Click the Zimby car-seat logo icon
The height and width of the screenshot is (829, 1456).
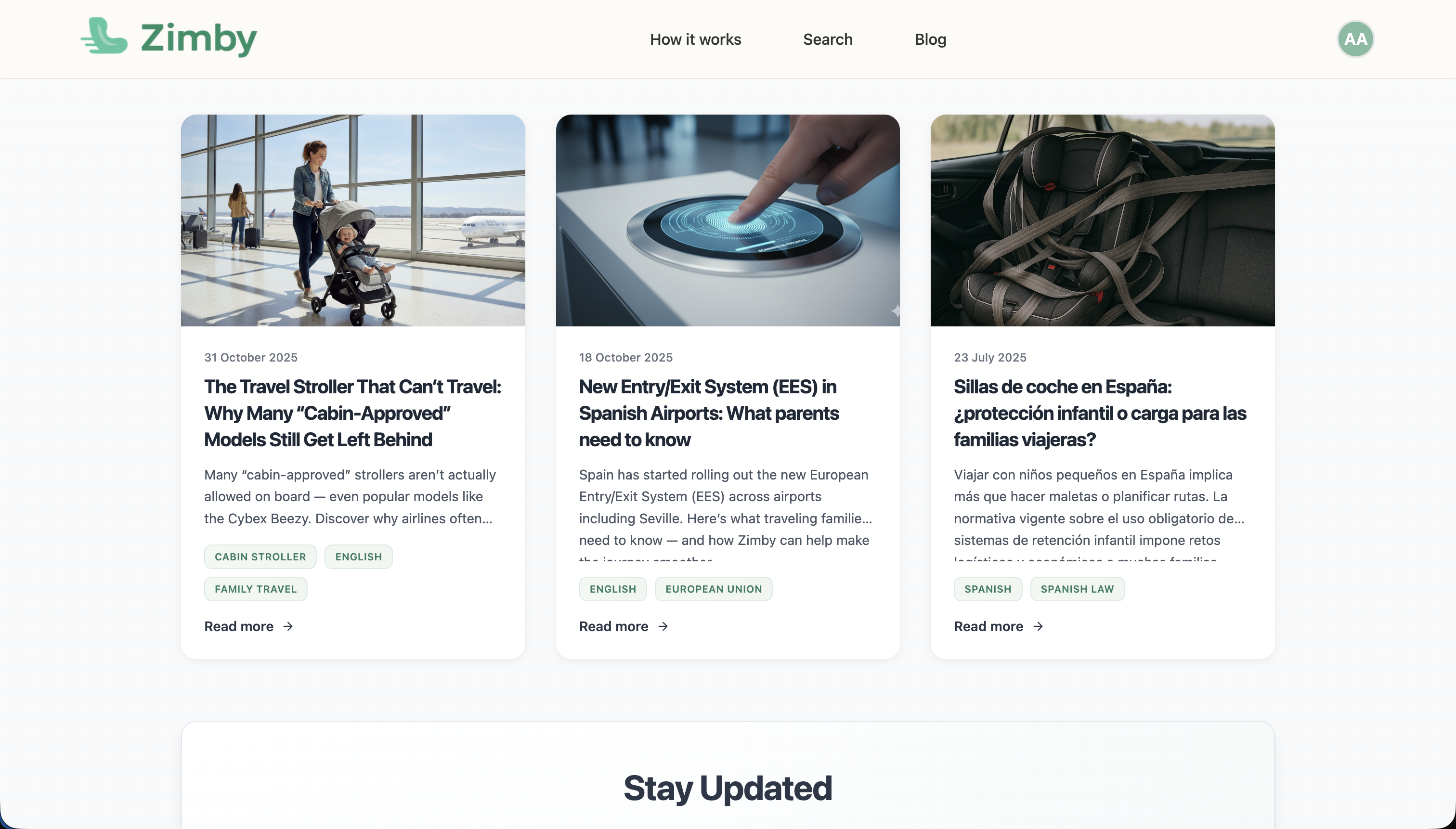point(104,36)
